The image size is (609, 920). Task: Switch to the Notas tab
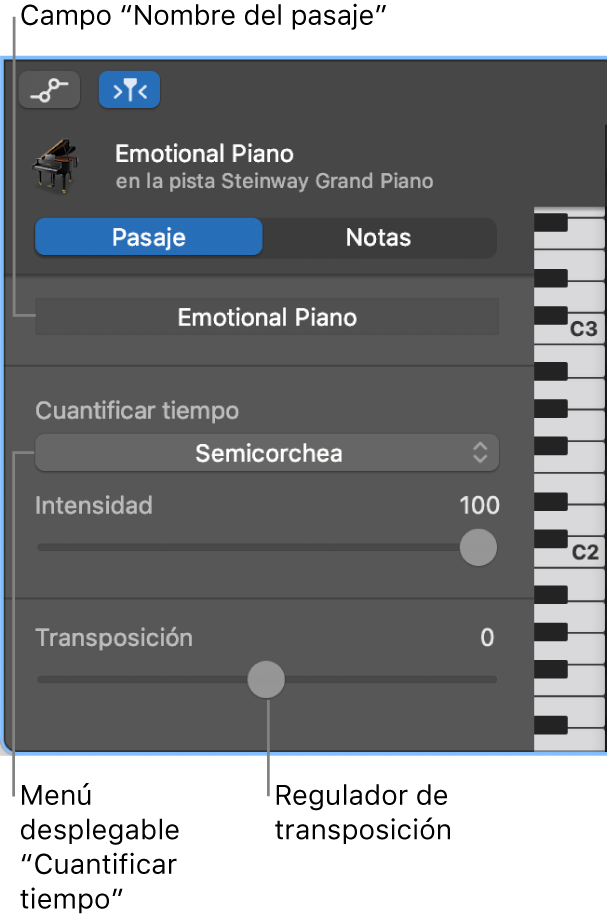point(380,237)
